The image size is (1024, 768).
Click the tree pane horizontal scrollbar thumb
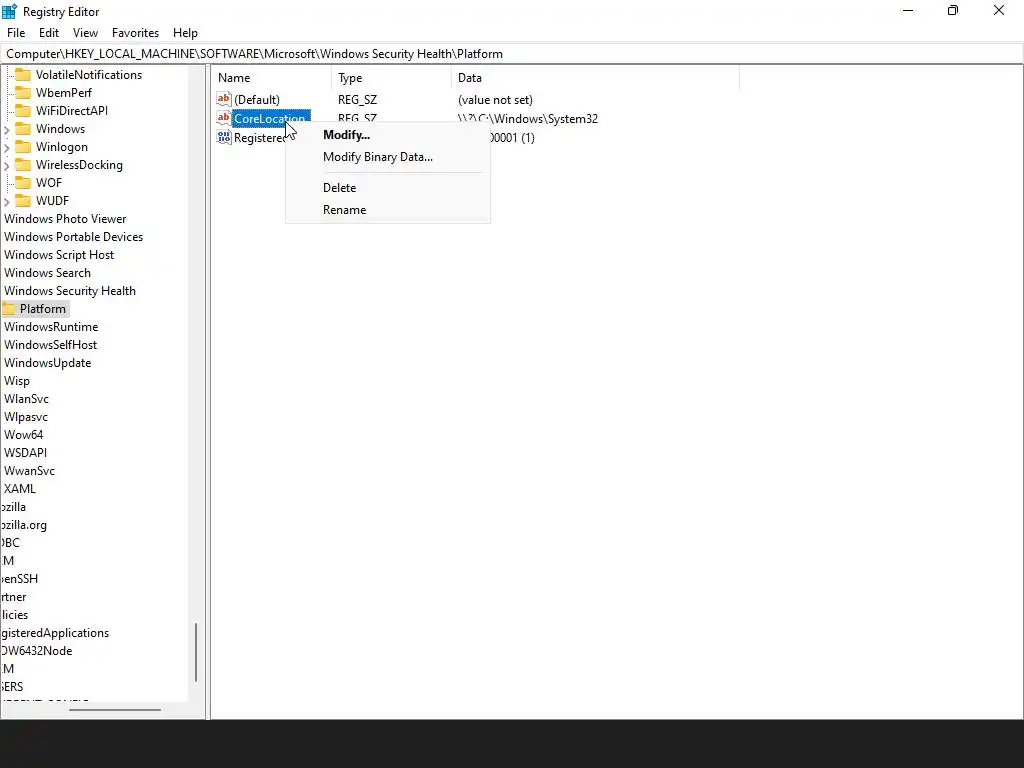click(115, 710)
